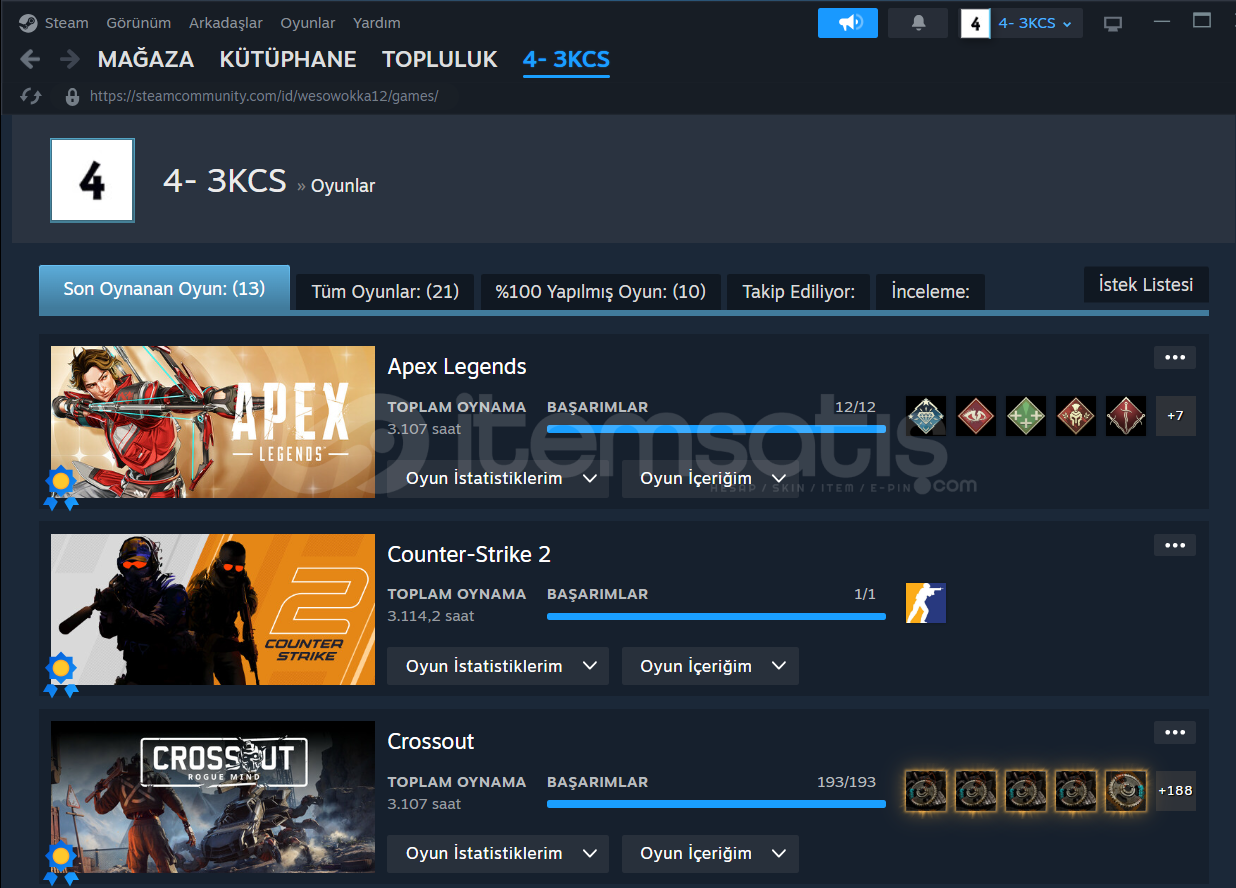The height and width of the screenshot is (888, 1236).
Task: Open the KÜTÜPHANE section
Action: pyautogui.click(x=288, y=59)
